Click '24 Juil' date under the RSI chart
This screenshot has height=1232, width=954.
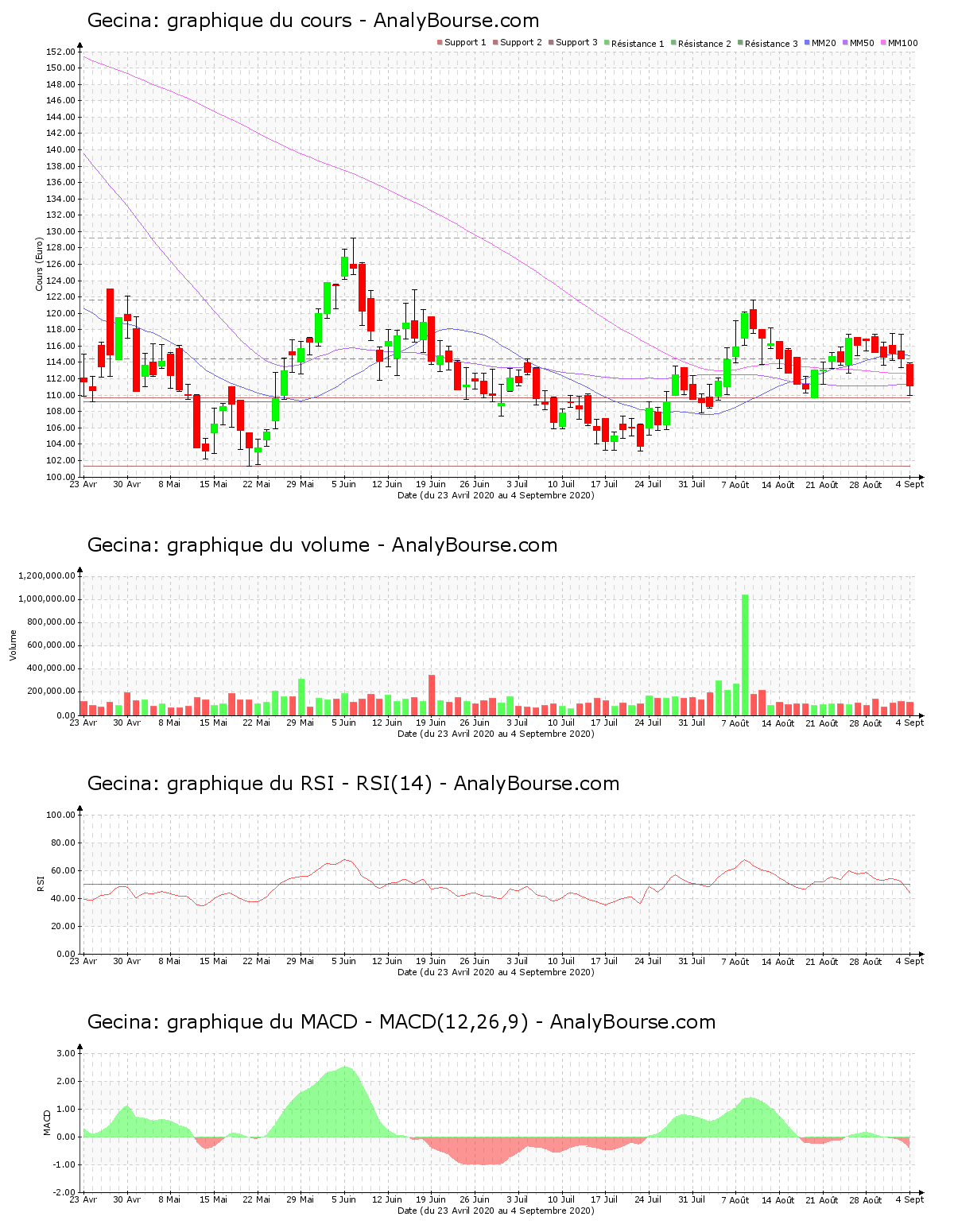click(x=648, y=961)
